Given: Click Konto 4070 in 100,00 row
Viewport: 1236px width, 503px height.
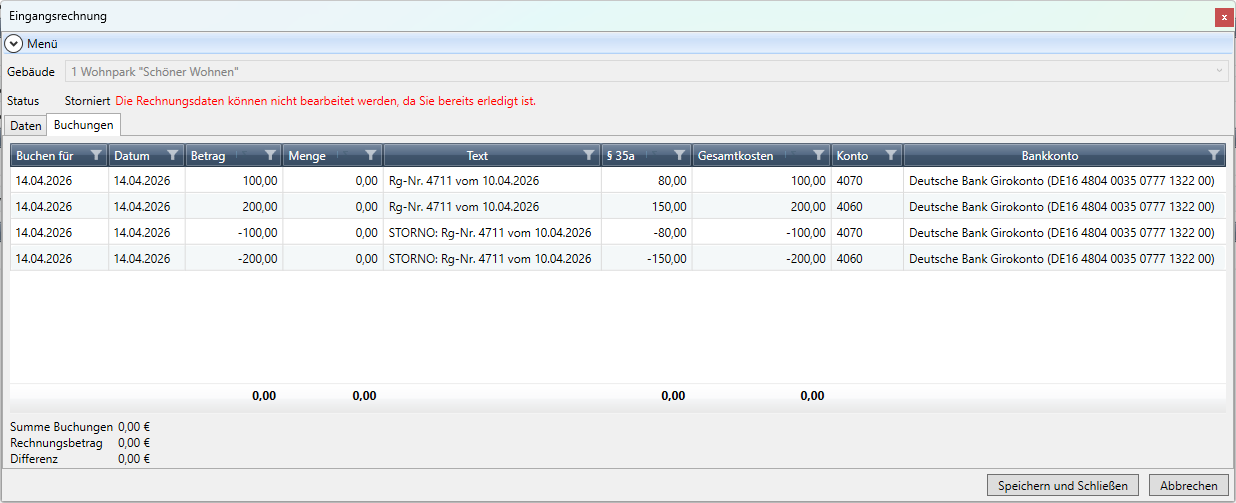Looking at the screenshot, I should [867, 181].
